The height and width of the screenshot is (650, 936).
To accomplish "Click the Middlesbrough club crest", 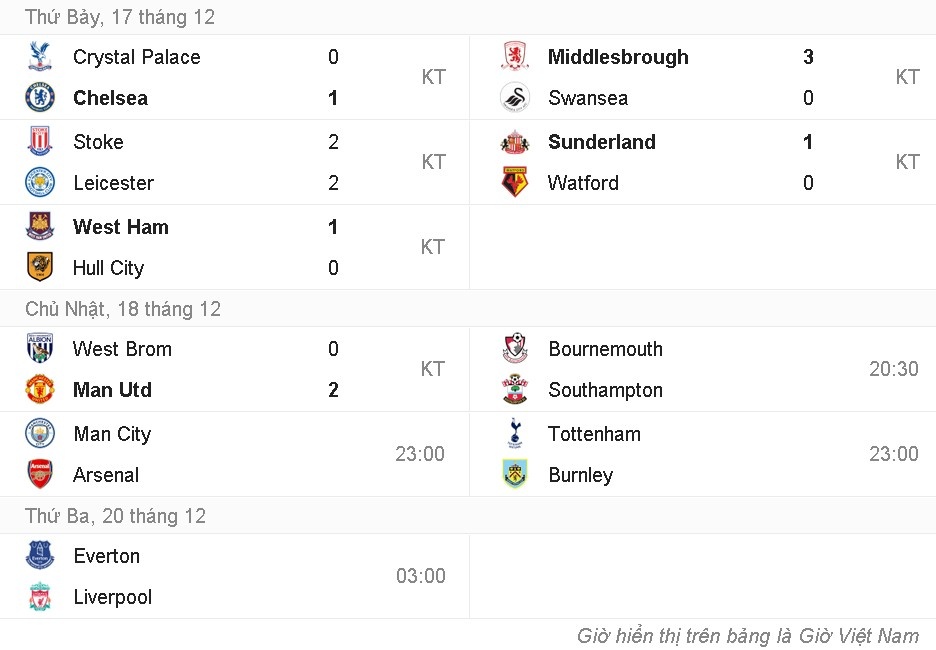I will click(x=514, y=57).
